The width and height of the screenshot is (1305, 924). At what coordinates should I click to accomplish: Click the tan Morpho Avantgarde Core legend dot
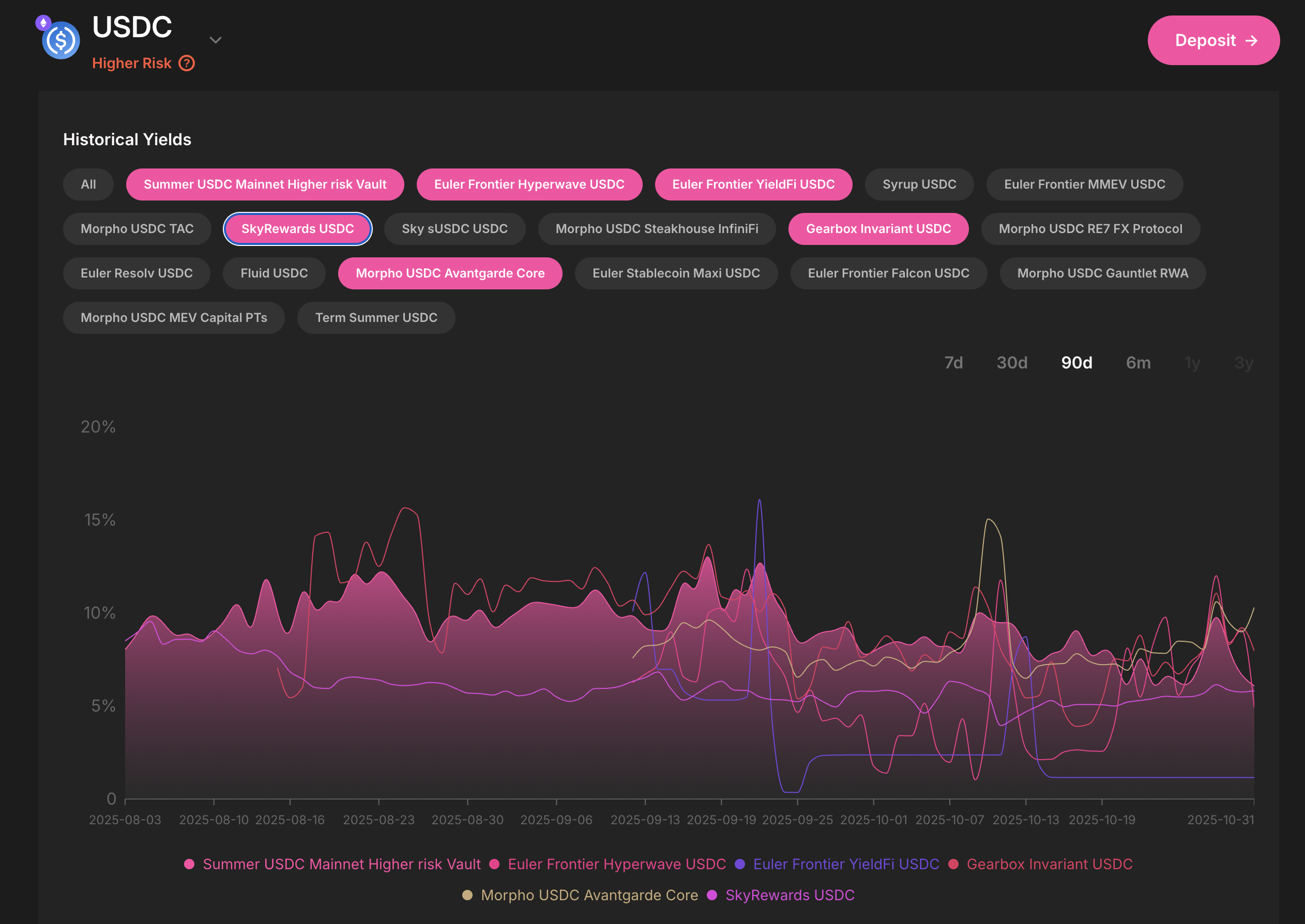point(467,895)
